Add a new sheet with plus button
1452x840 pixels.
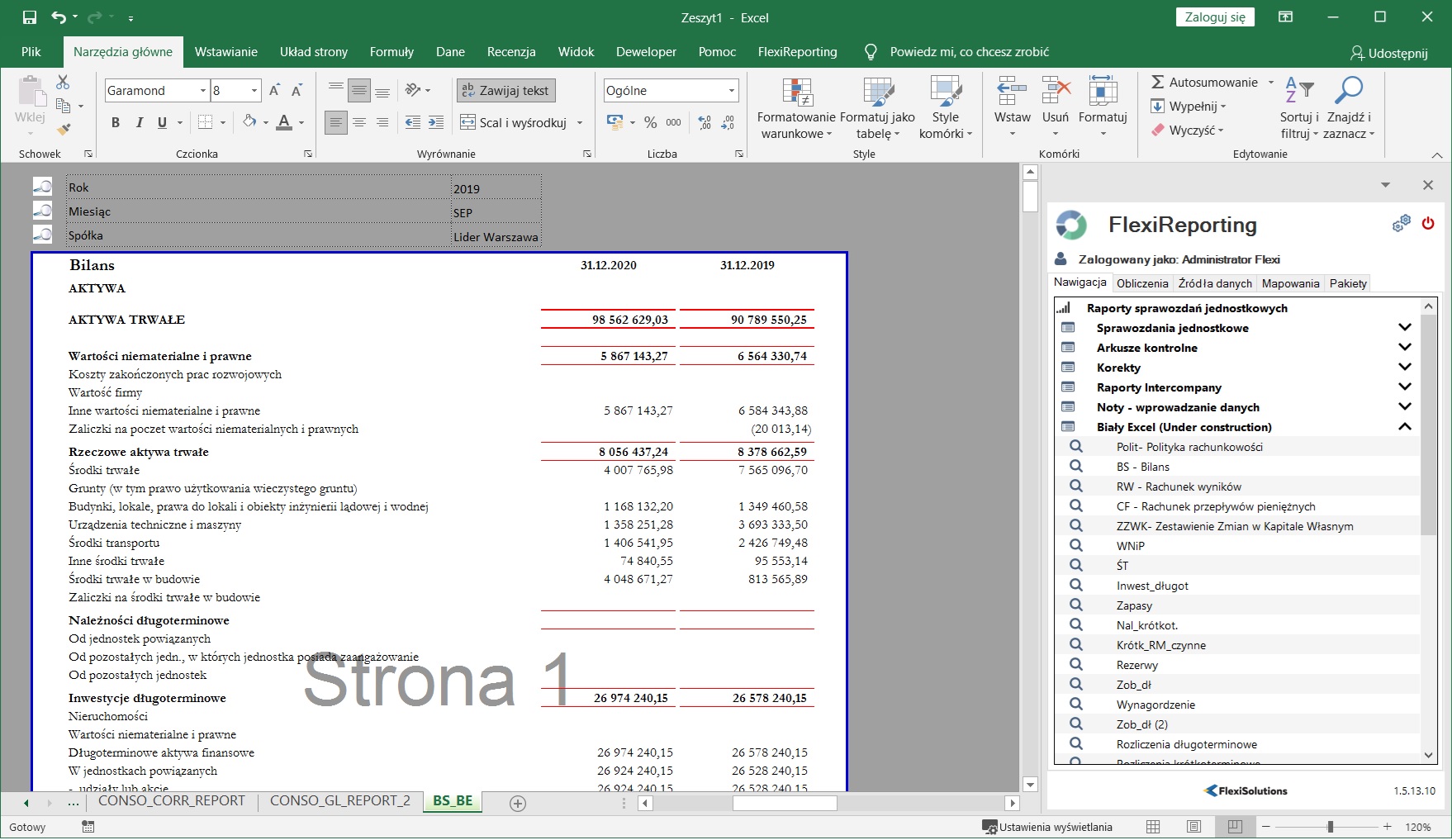click(518, 804)
